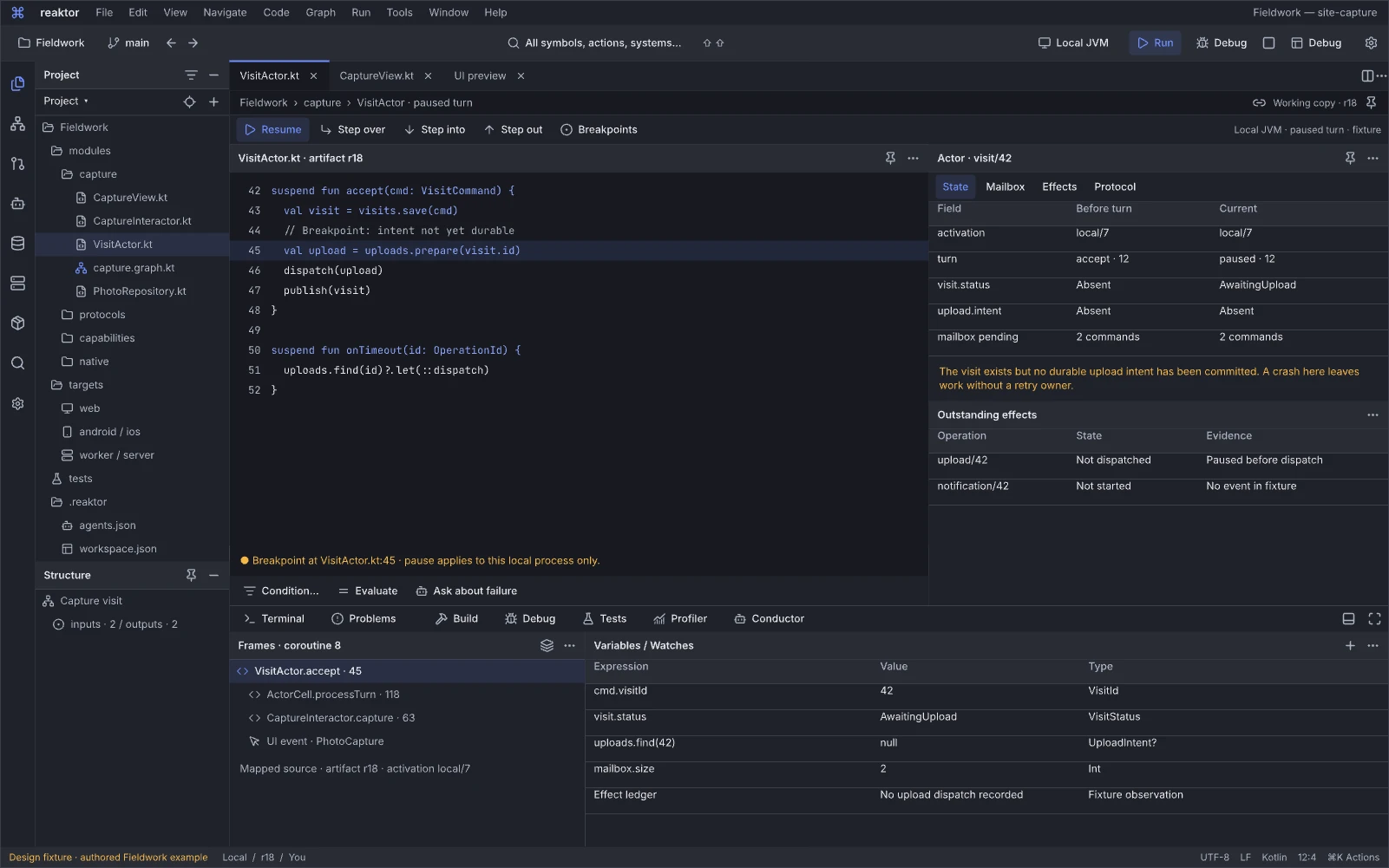Click Ask about failure

coord(466,591)
